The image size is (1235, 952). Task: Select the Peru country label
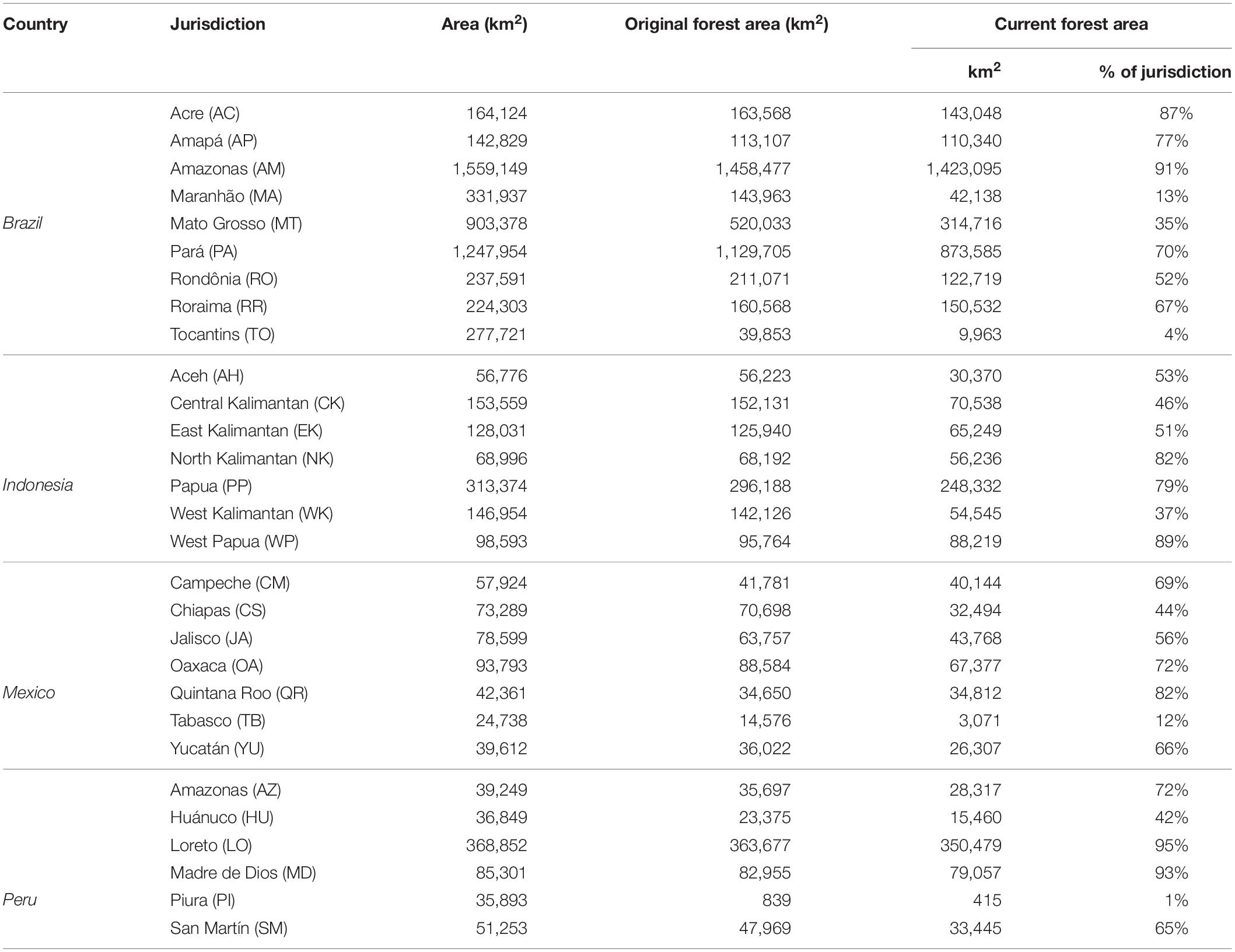click(x=20, y=900)
